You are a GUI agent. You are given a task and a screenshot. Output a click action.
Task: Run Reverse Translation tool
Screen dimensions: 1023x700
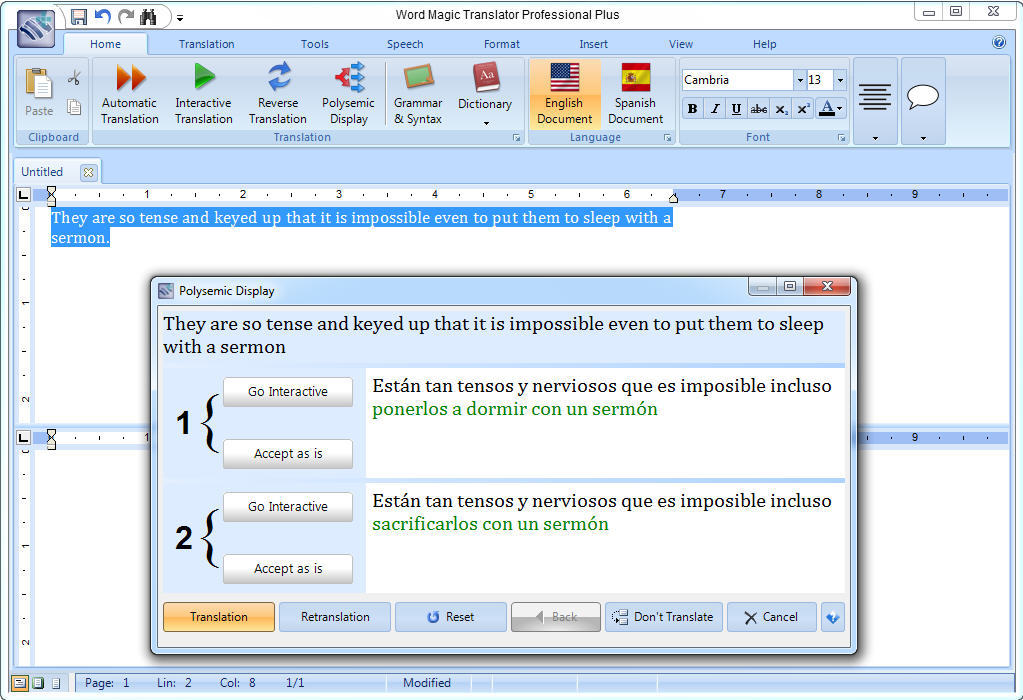278,78
